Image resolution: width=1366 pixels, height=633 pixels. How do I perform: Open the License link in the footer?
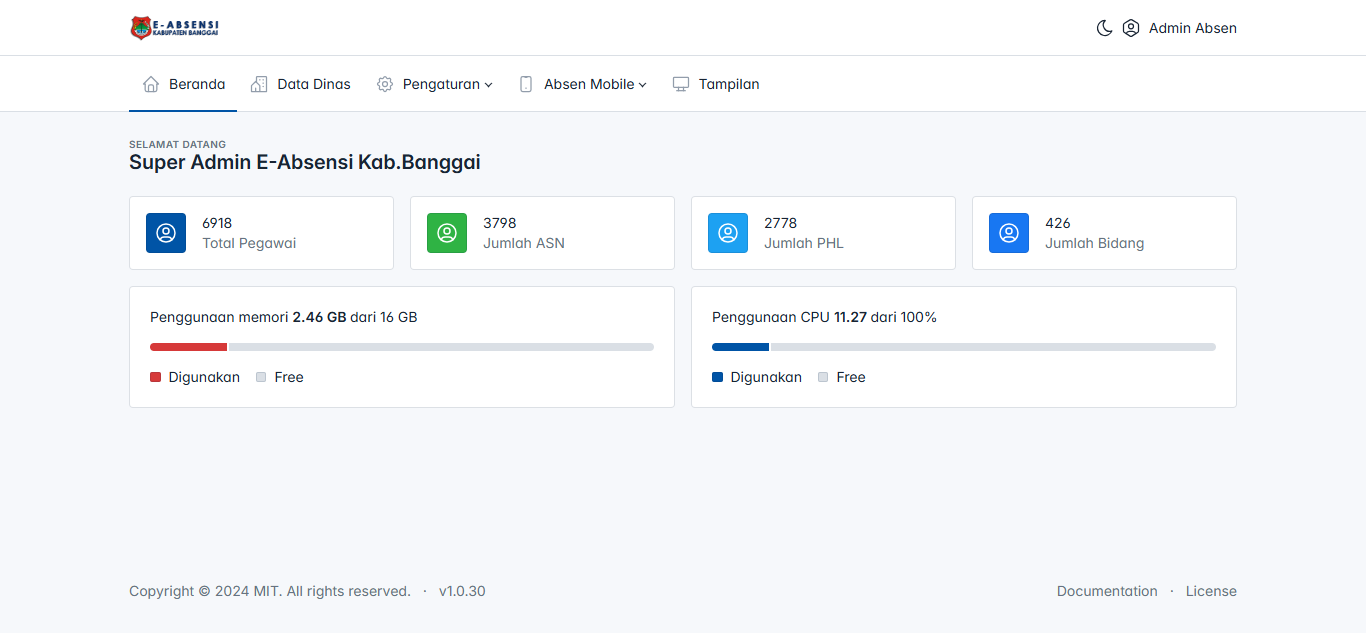coord(1211,591)
